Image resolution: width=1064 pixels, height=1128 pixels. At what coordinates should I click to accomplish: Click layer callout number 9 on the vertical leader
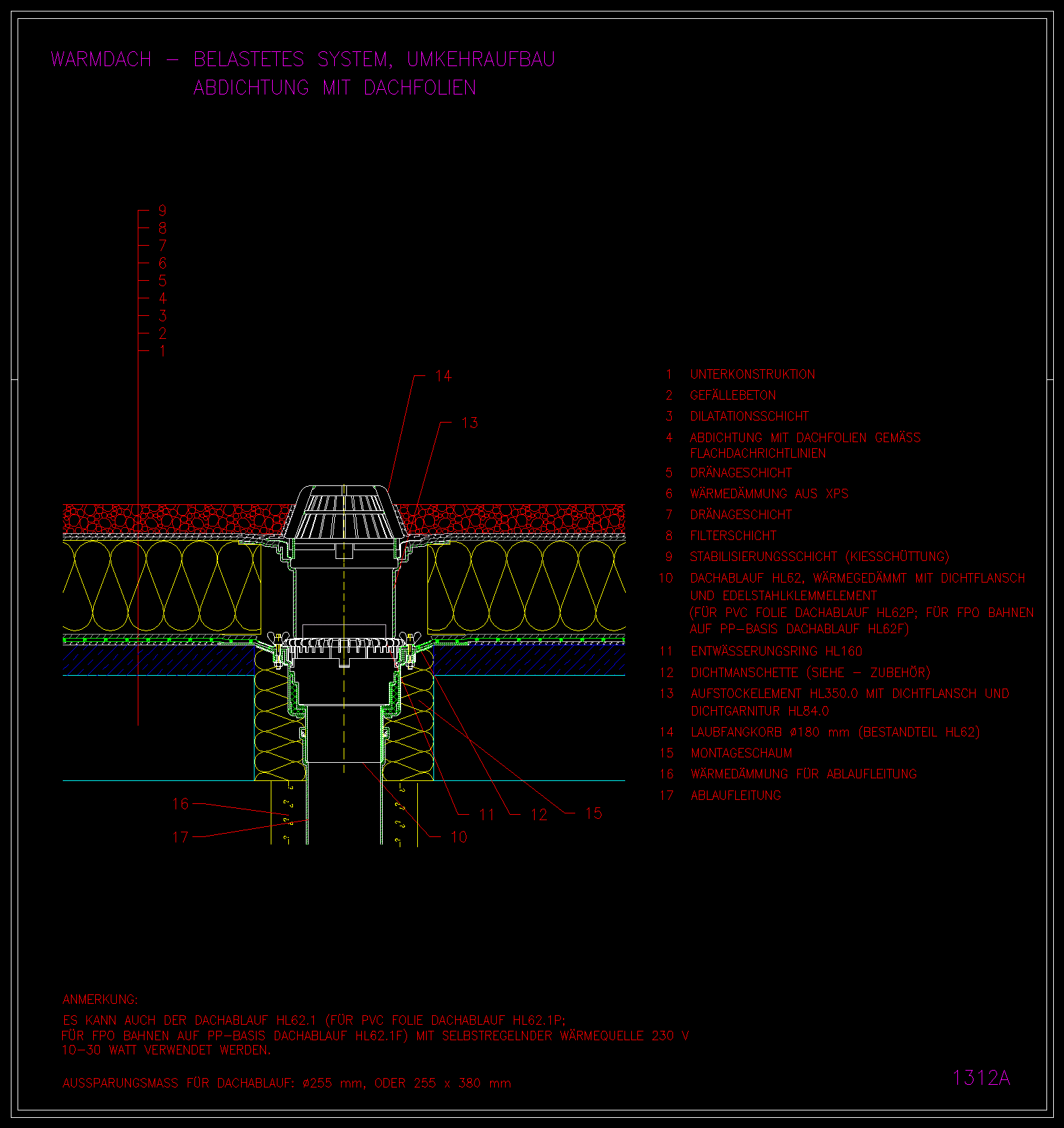[x=163, y=211]
